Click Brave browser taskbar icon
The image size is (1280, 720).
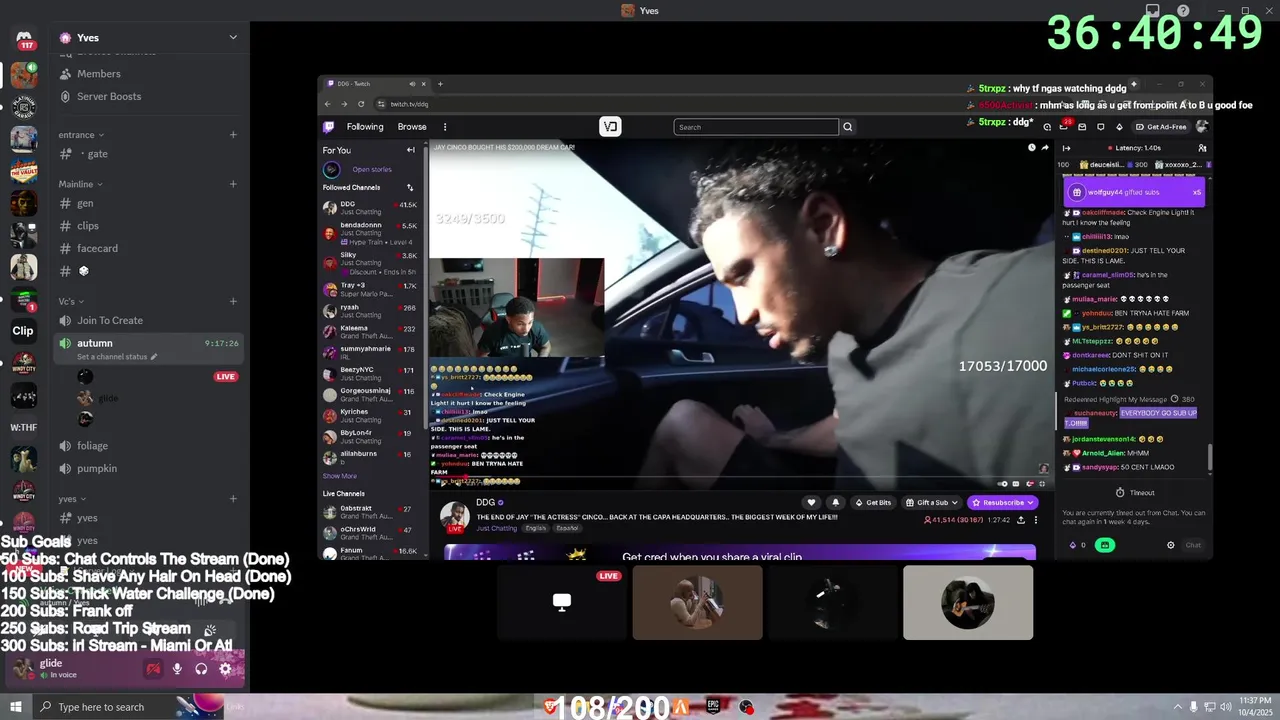coord(549,707)
